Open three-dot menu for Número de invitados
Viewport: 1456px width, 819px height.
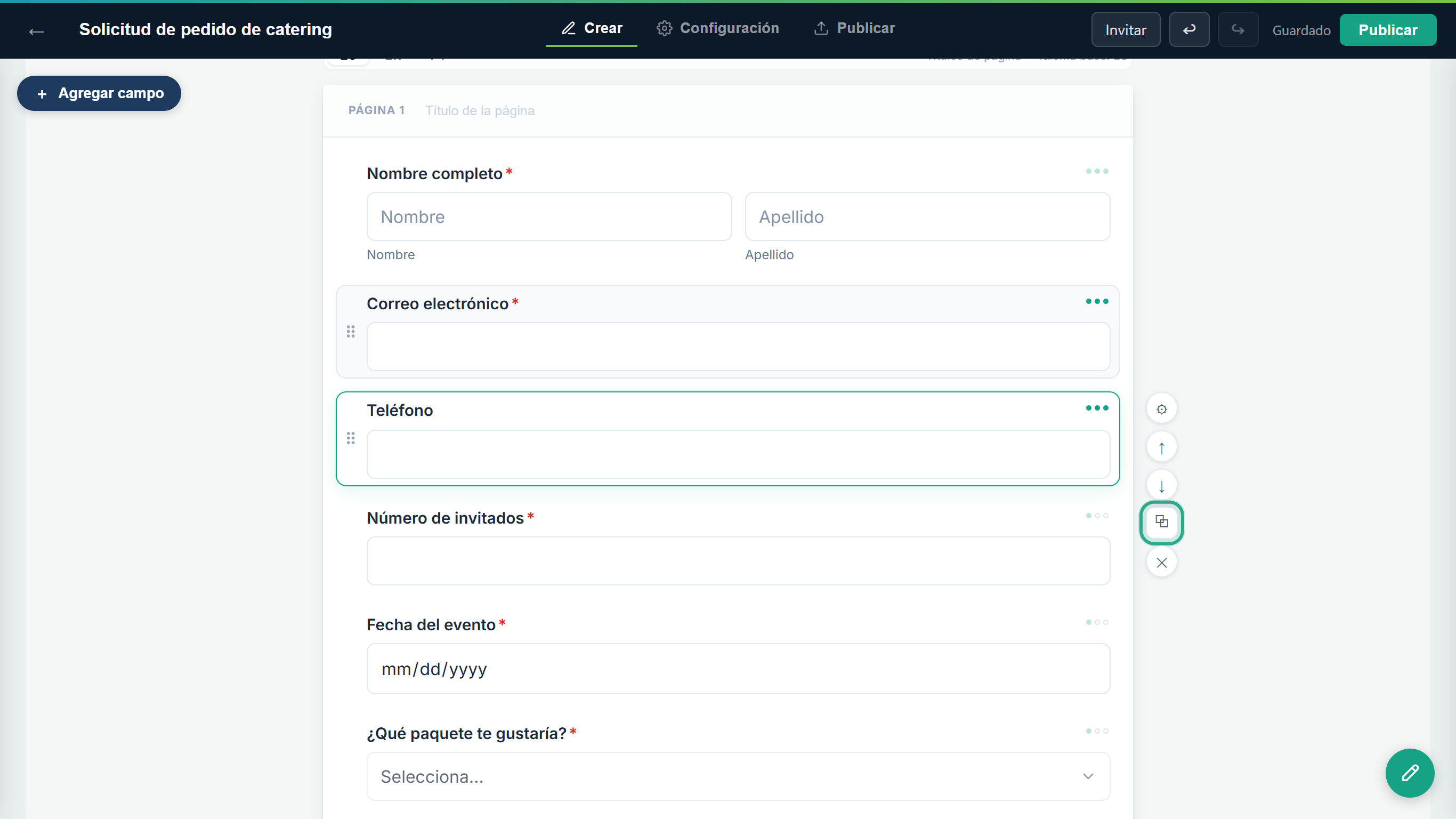tap(1097, 516)
